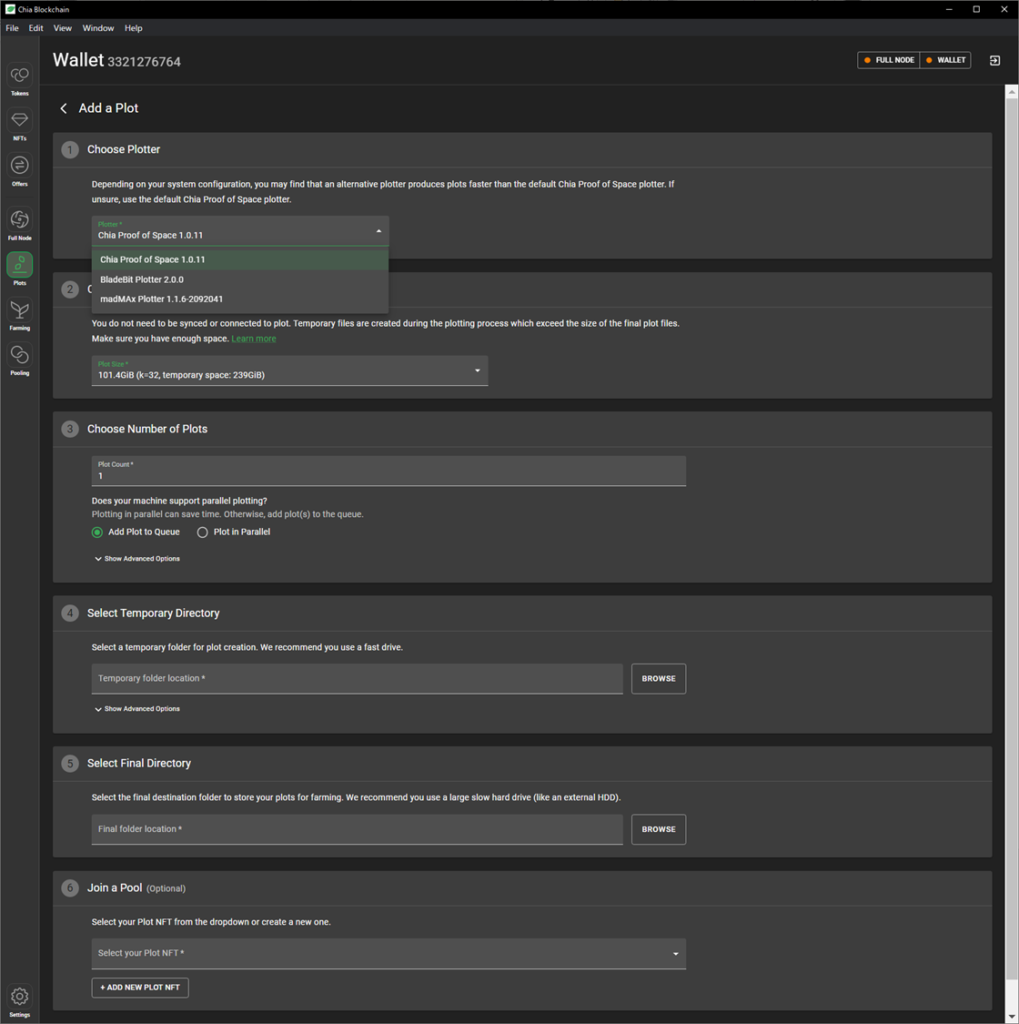1019x1024 pixels.
Task: Click the Choose Plotter heading
Action: [x=123, y=150]
